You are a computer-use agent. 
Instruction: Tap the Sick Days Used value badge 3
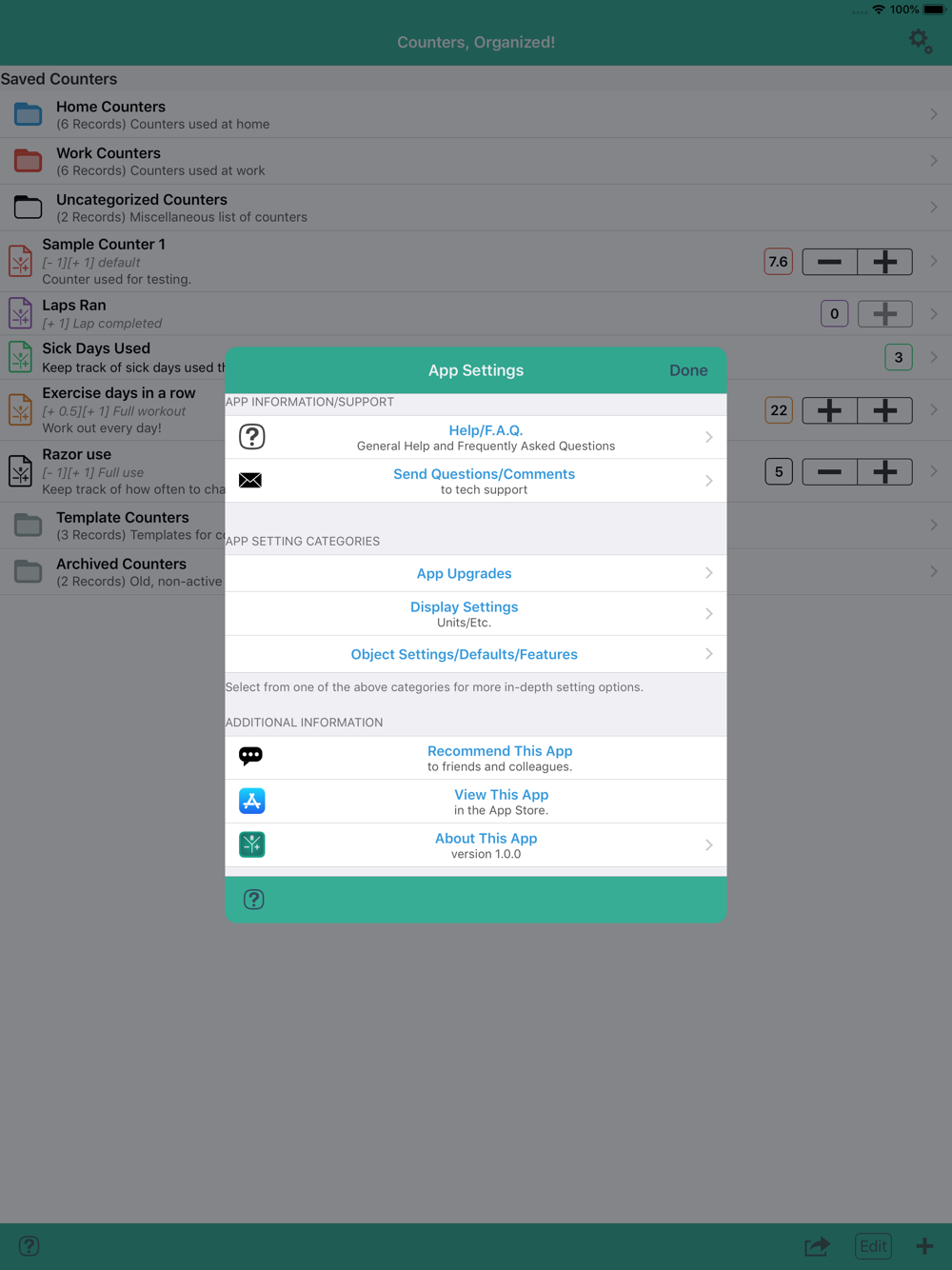click(899, 358)
